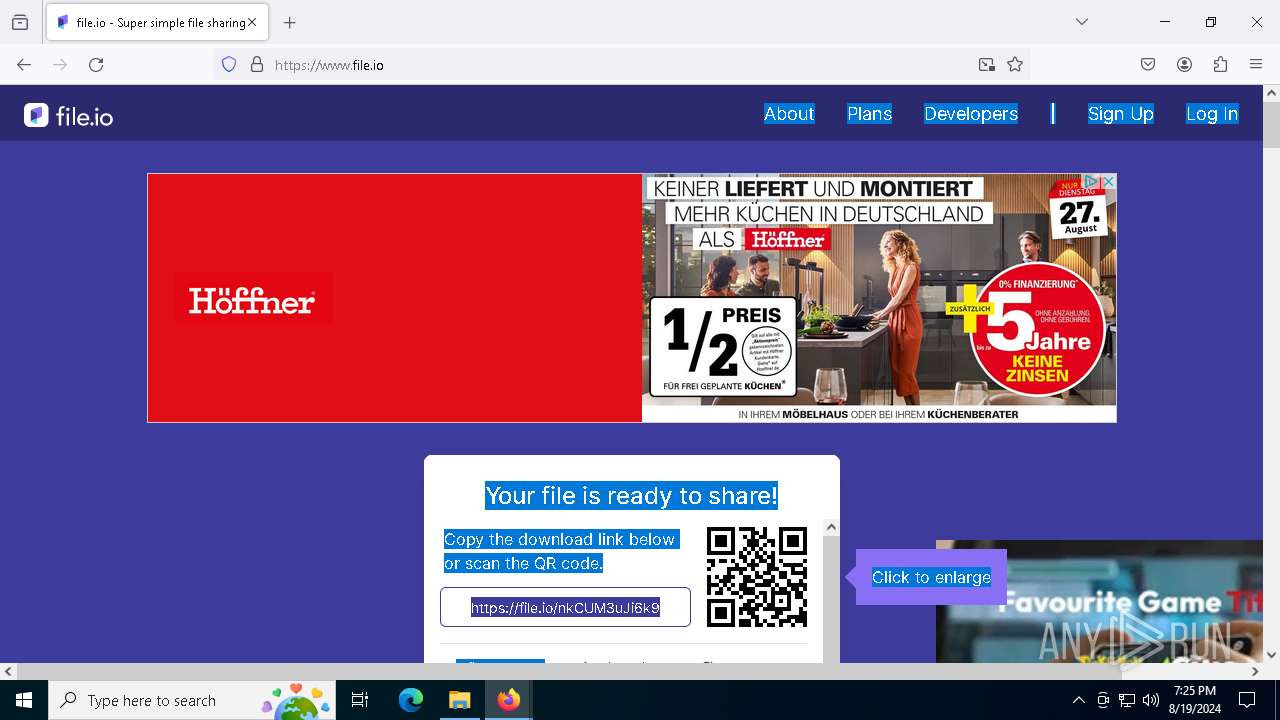
Task: Open Firefox application menu
Action: tap(1256, 65)
